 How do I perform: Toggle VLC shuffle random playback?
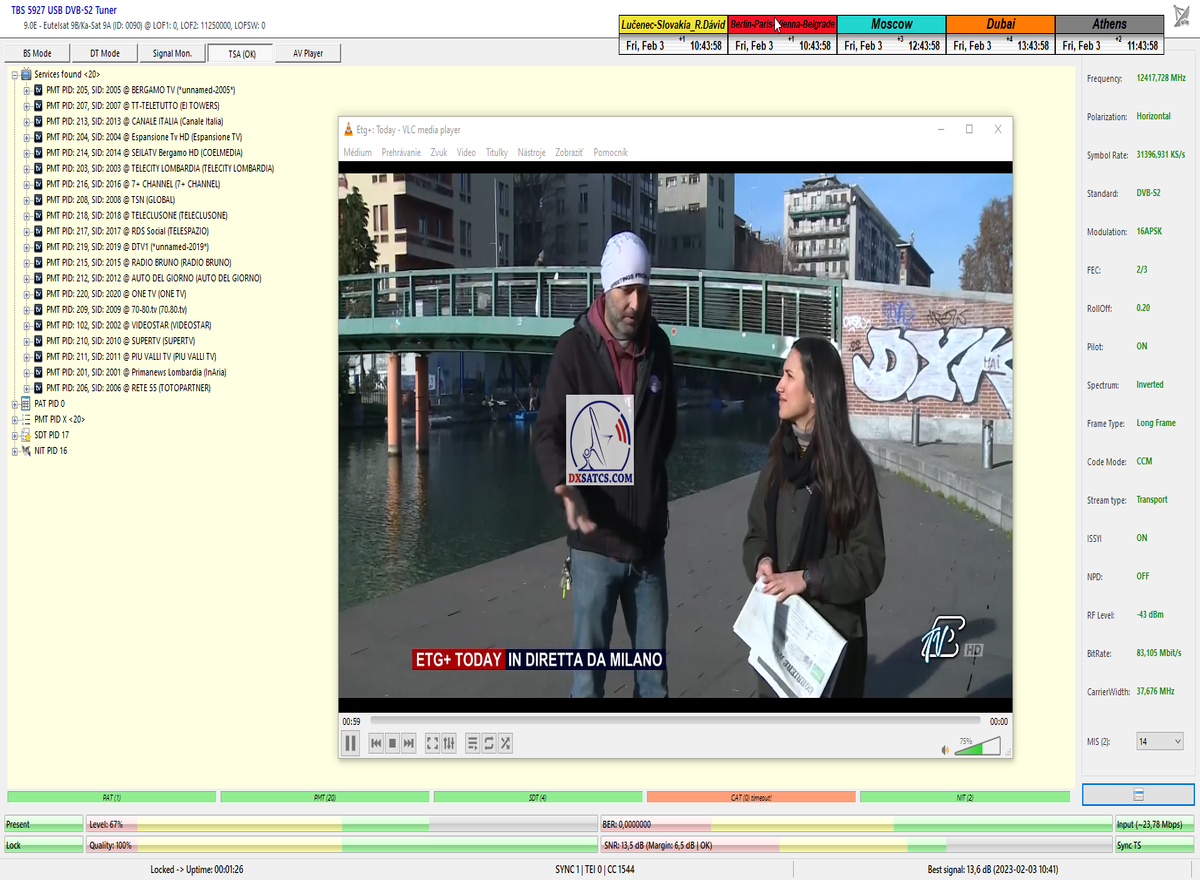(x=506, y=743)
